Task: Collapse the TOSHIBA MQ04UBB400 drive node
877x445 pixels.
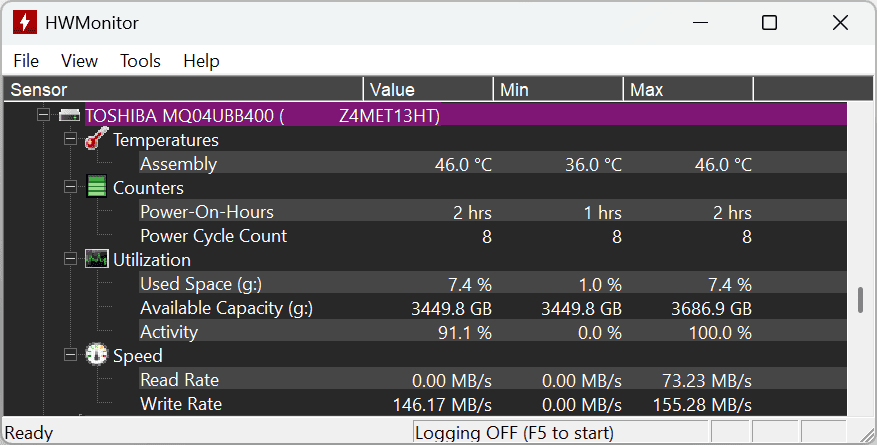Action: pos(43,115)
